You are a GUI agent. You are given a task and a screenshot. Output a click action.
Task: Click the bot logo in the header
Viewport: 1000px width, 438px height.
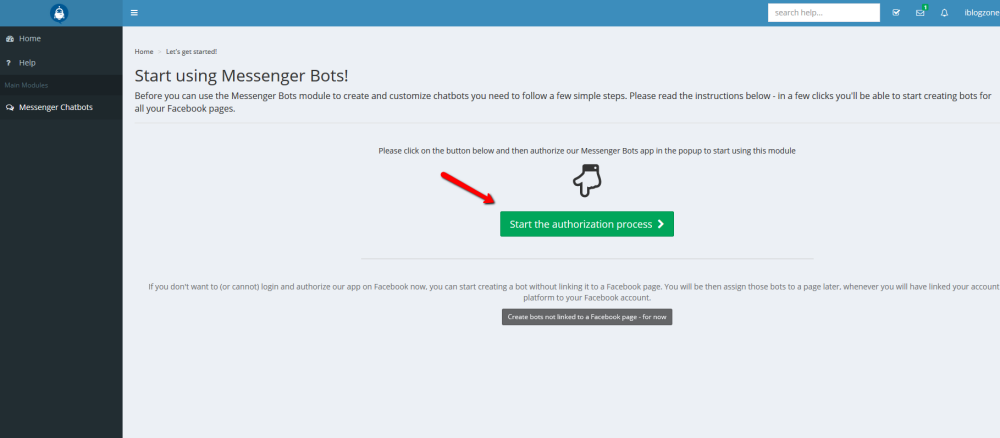pos(59,13)
